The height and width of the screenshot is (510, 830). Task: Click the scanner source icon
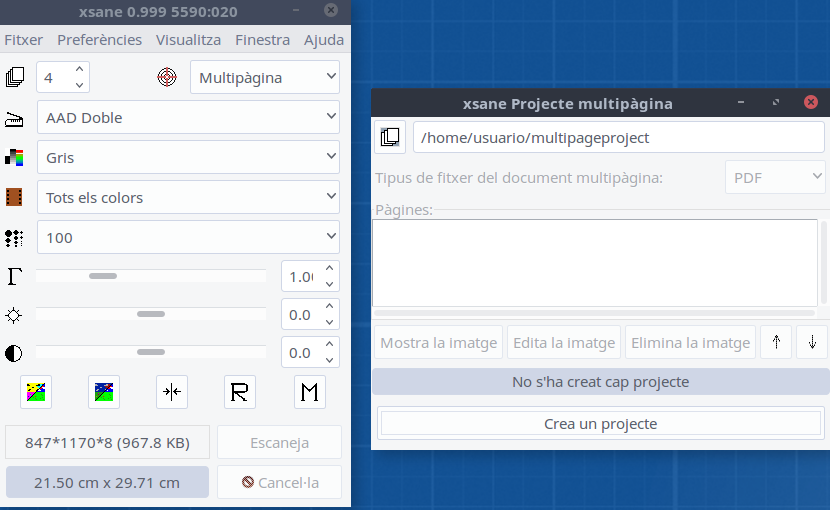click(14, 119)
